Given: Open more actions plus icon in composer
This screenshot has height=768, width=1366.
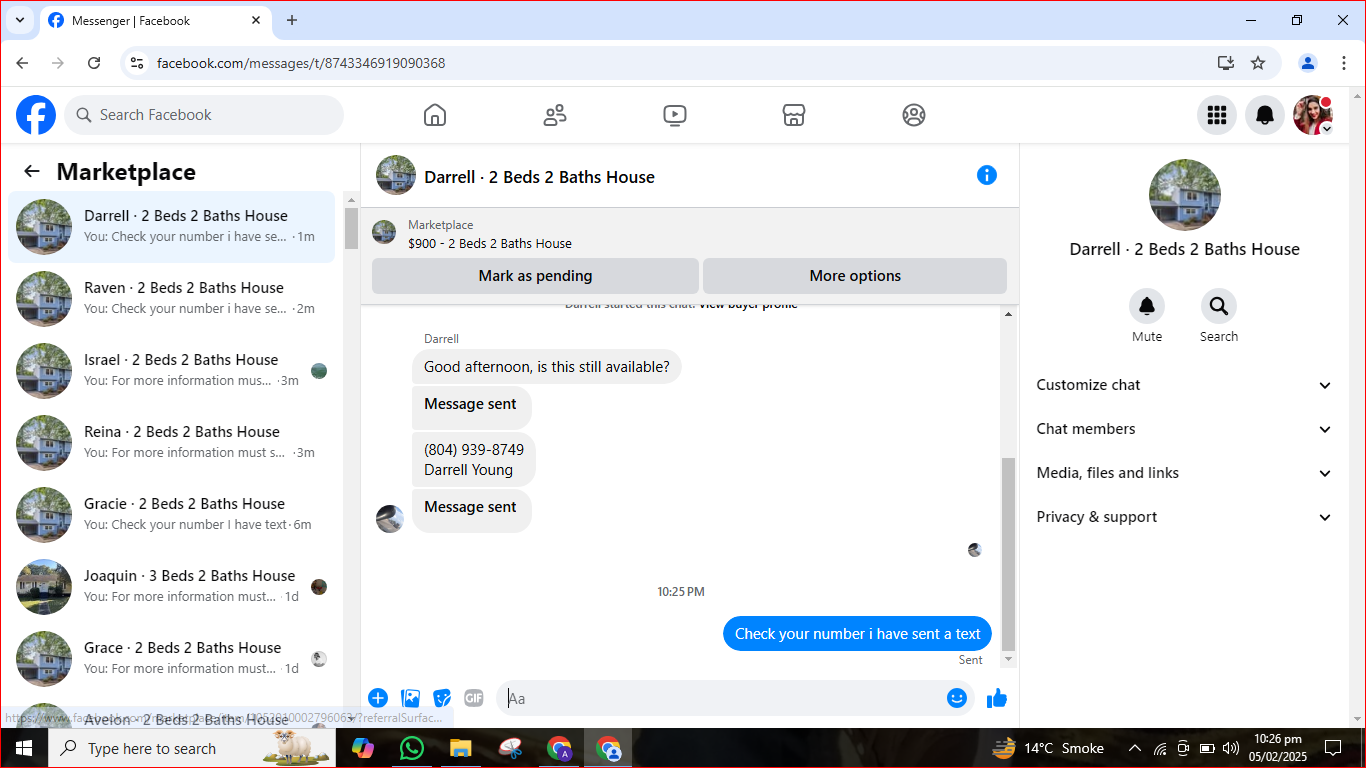Looking at the screenshot, I should pyautogui.click(x=378, y=698).
